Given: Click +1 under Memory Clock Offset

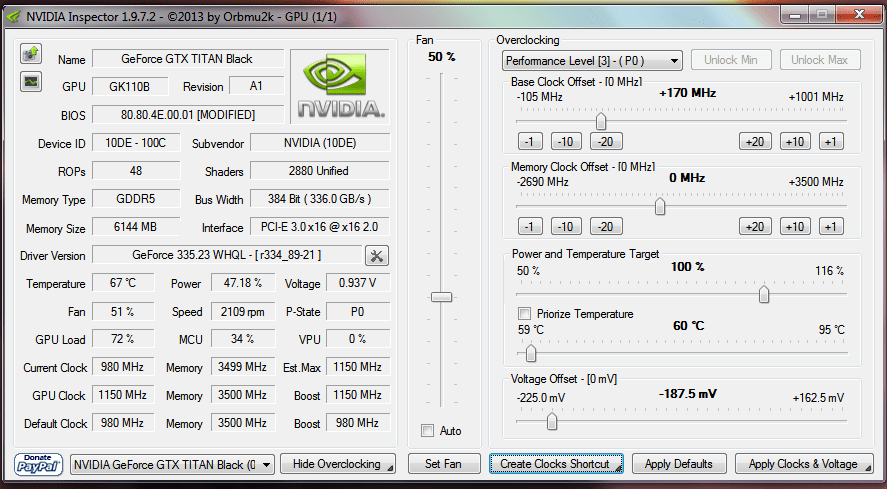Looking at the screenshot, I should tap(831, 227).
